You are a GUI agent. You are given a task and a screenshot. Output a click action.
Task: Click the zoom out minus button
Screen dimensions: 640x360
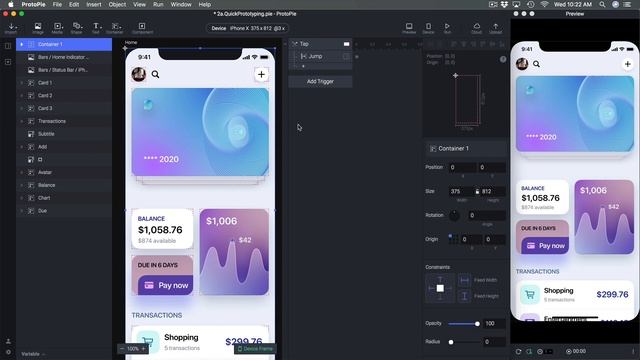(122, 349)
